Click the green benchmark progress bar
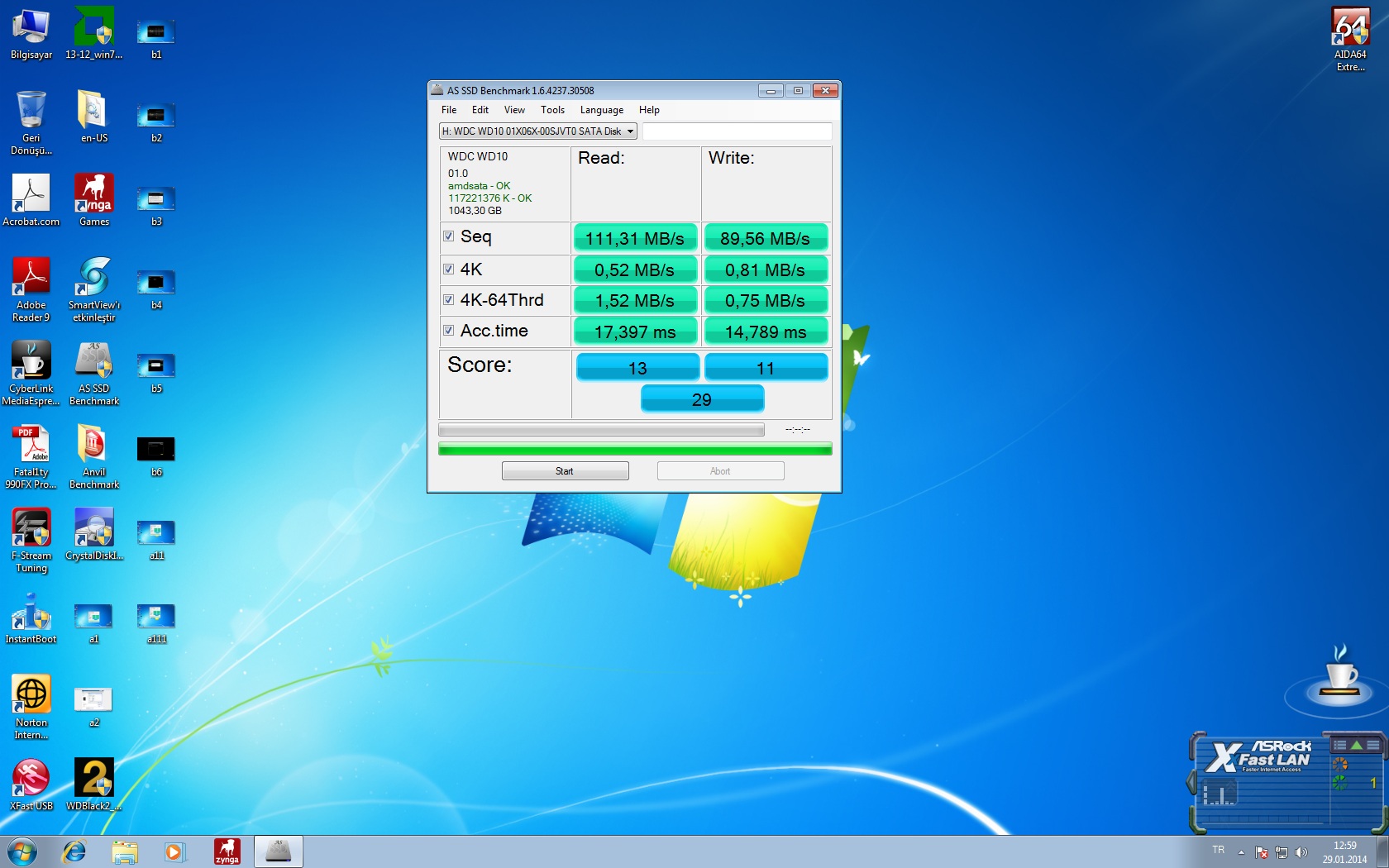The width and height of the screenshot is (1389, 868). click(634, 449)
